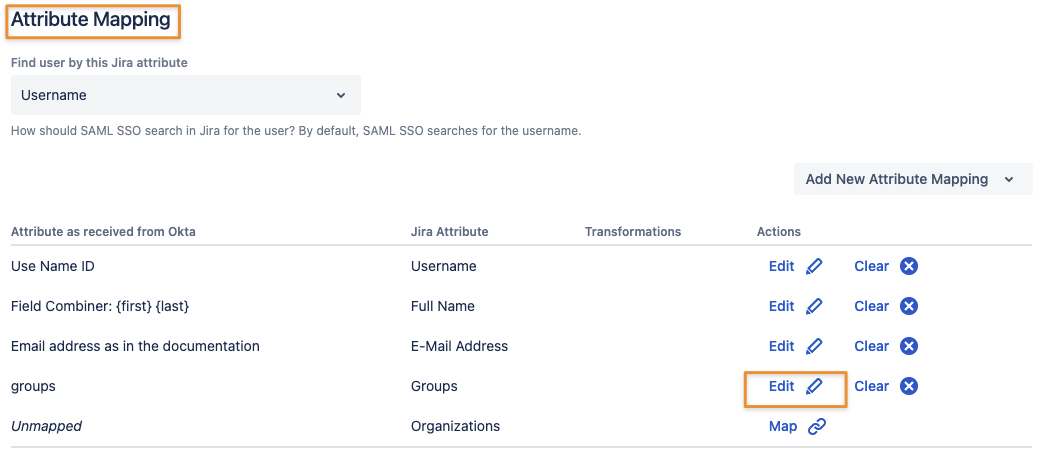This screenshot has width=1046, height=450.
Task: Expand the Add New Attribute Mapping menu
Action: 912,179
